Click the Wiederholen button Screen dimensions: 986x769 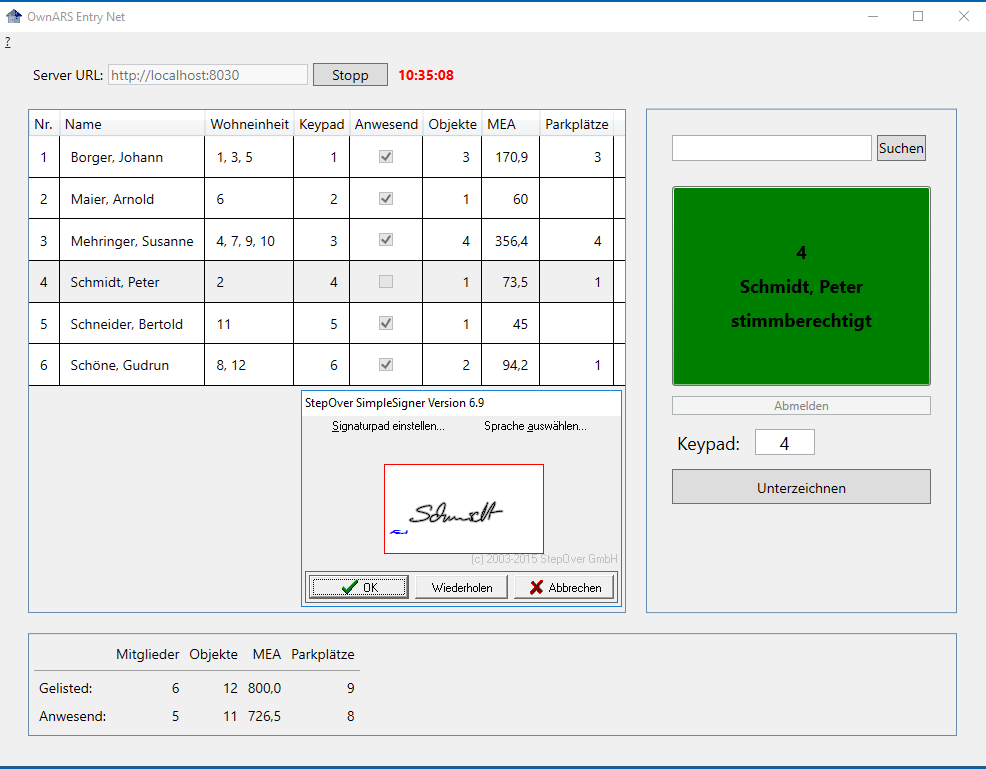462,587
